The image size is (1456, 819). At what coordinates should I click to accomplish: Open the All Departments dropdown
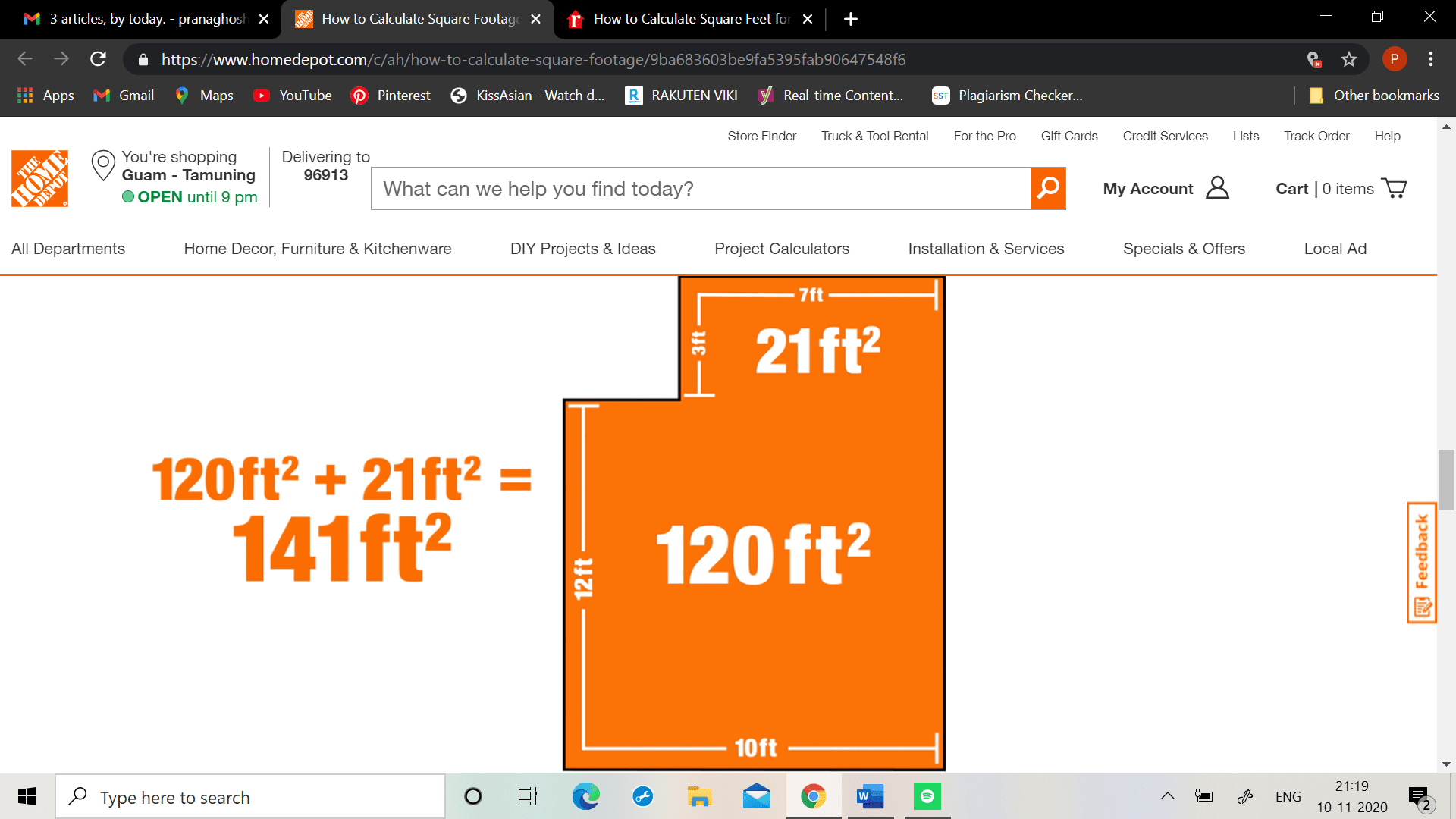[68, 249]
